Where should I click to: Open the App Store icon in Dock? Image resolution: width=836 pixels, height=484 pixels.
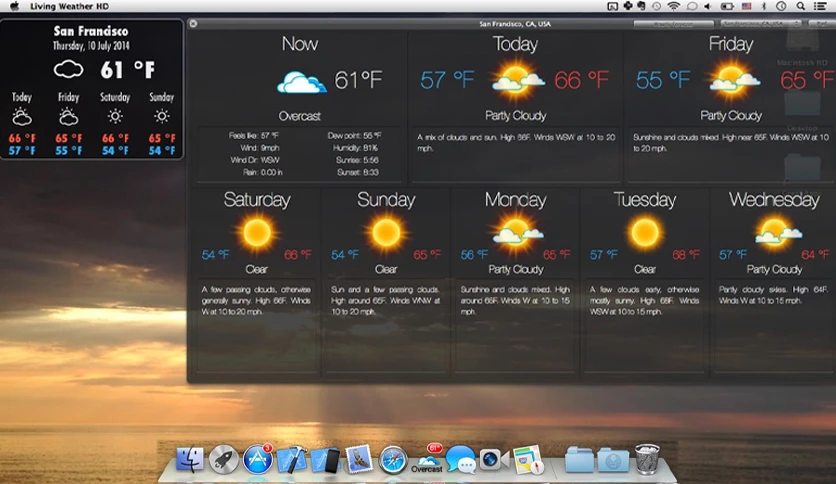pyautogui.click(x=258, y=459)
